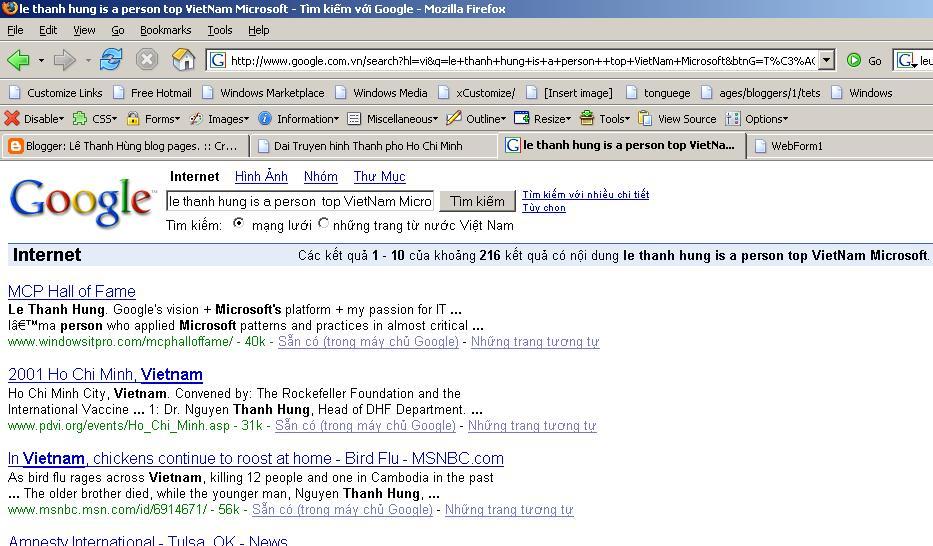Expand the CSS dropdown menu
This screenshot has width=933, height=546.
click(114, 119)
